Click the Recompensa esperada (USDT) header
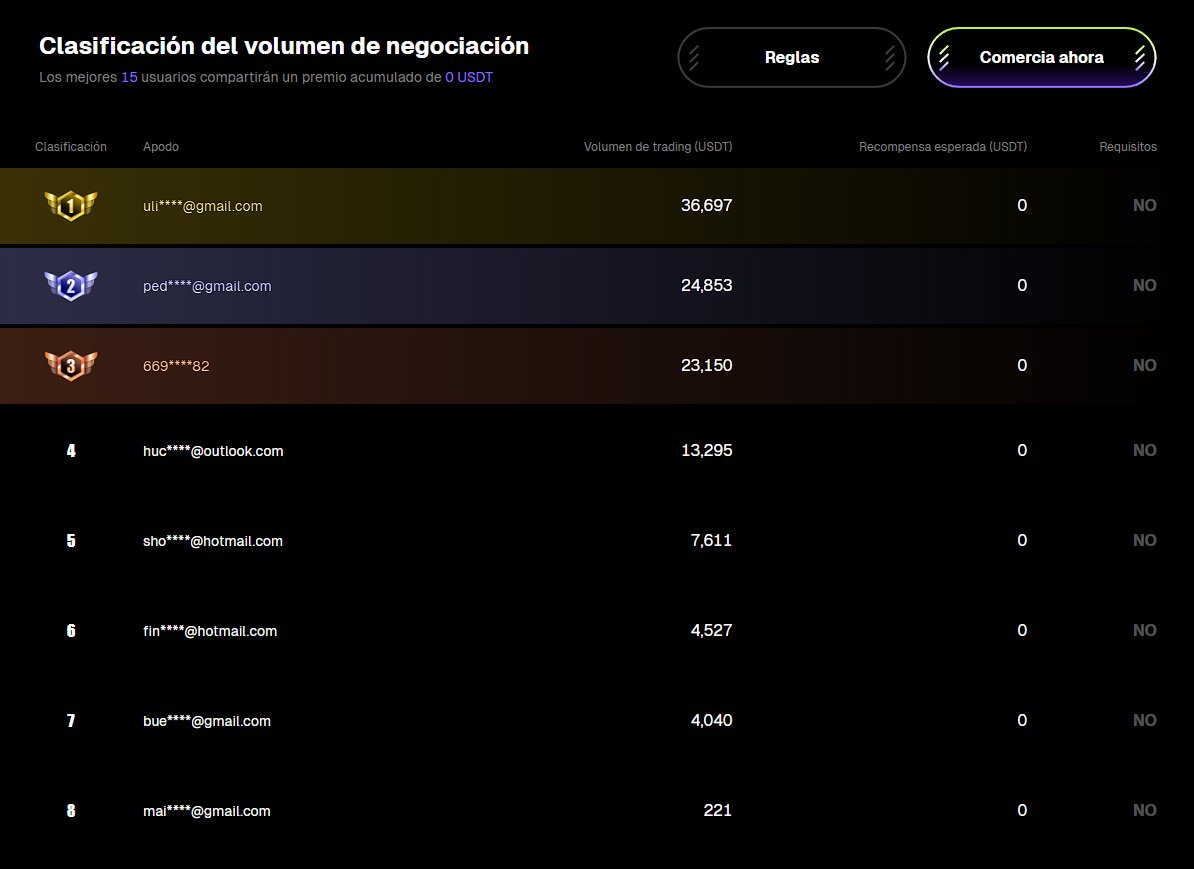Viewport: 1194px width, 869px height. 943,146
